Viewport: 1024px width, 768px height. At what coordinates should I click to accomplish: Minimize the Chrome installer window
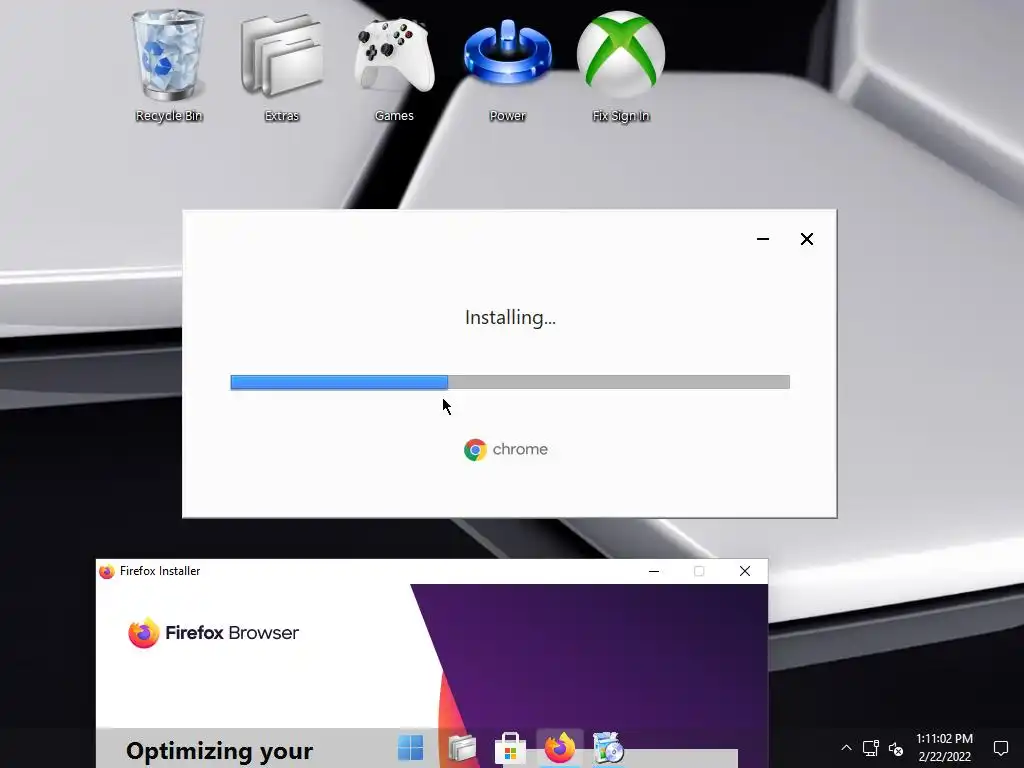763,239
